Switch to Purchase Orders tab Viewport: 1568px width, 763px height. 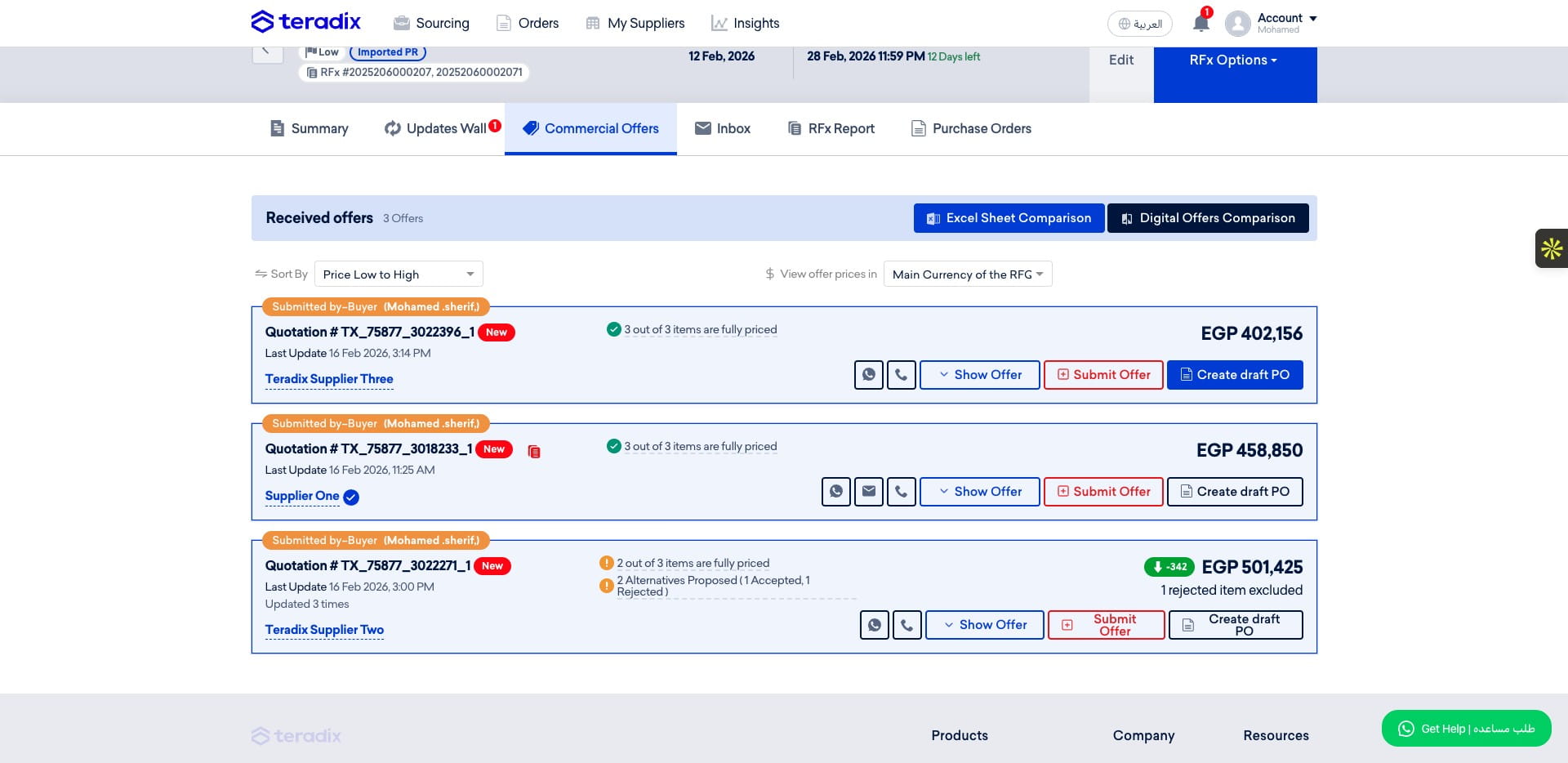coord(971,128)
